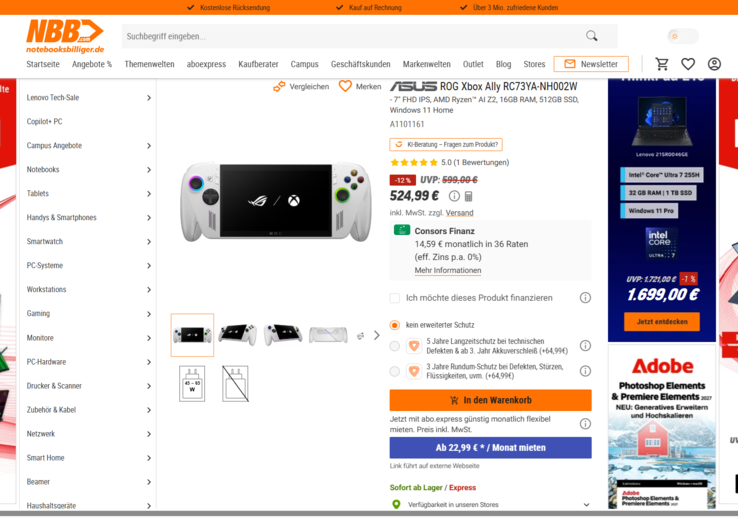Open the Versand shipping link
Screen dimensions: 738x518
[459, 213]
